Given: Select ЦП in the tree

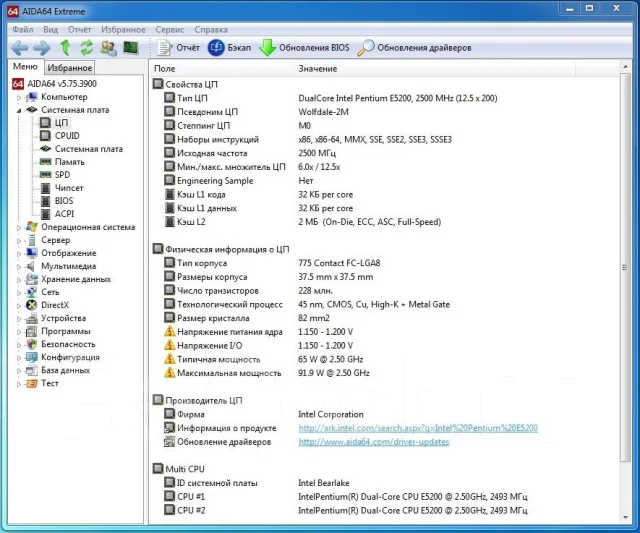Looking at the screenshot, I should (54, 122).
